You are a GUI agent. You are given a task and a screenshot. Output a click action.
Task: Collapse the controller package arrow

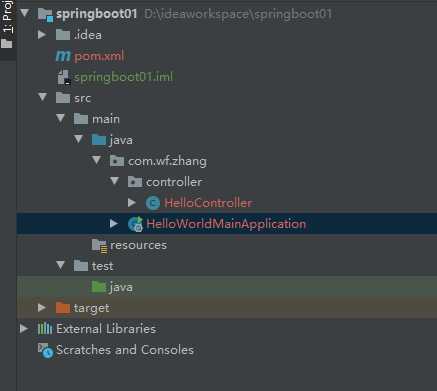tap(114, 181)
